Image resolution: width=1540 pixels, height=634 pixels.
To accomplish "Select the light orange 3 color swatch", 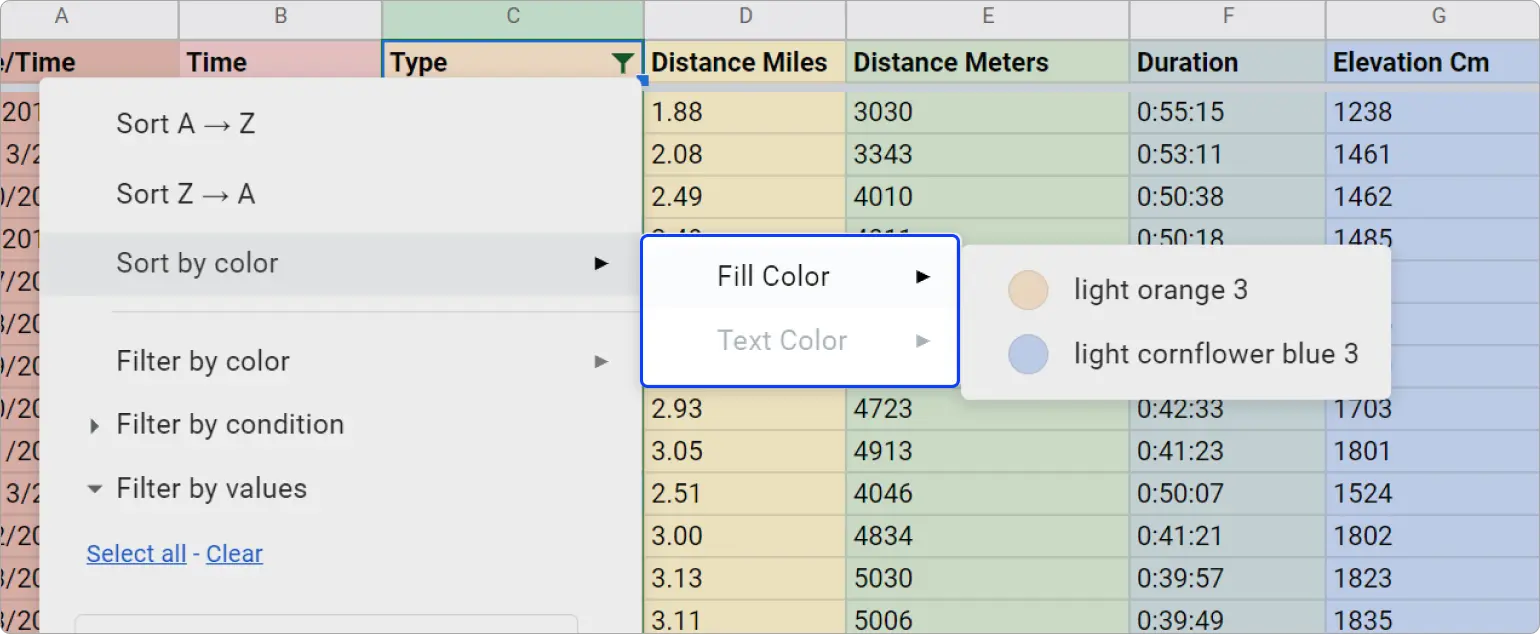I will (1028, 291).
